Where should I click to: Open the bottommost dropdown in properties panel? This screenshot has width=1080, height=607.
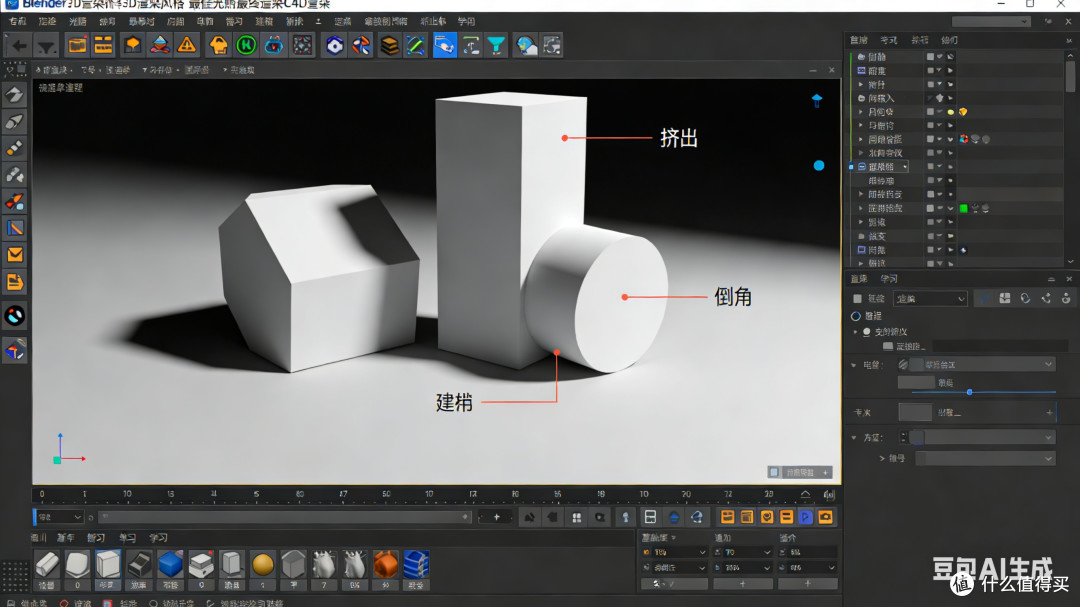point(985,458)
